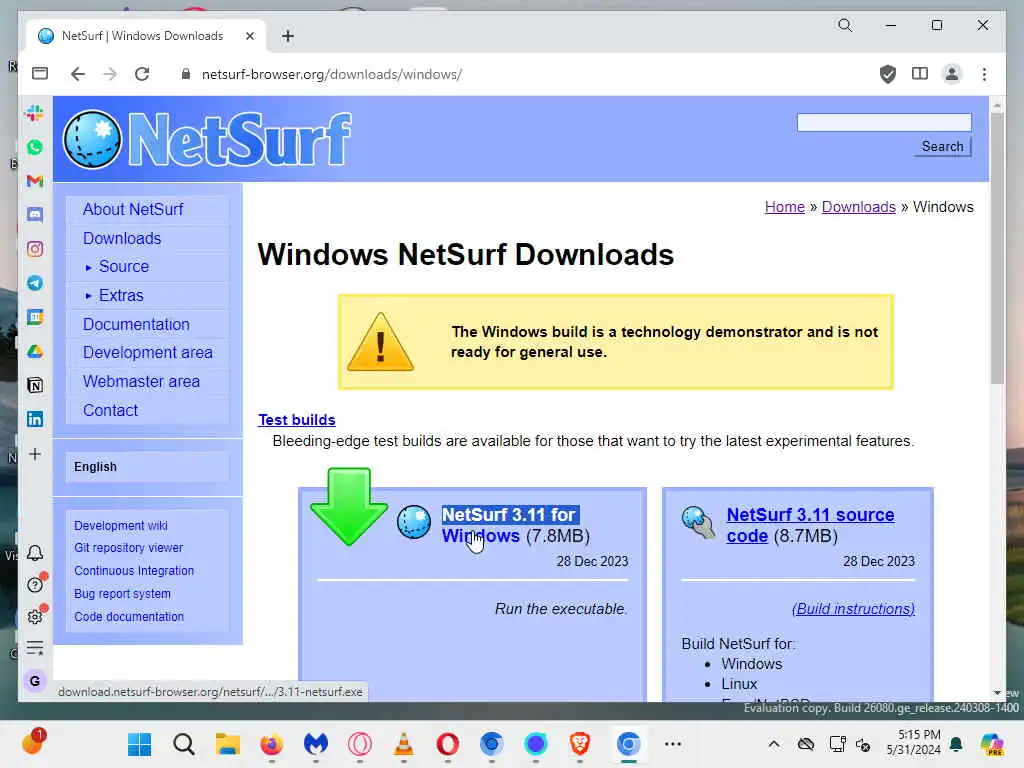Click the G profile avatar in sidebar
Viewport: 1024px width, 768px height.
pos(35,681)
